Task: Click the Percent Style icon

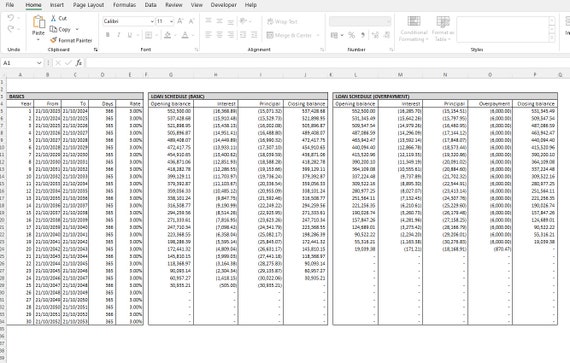Action: [x=352, y=35]
